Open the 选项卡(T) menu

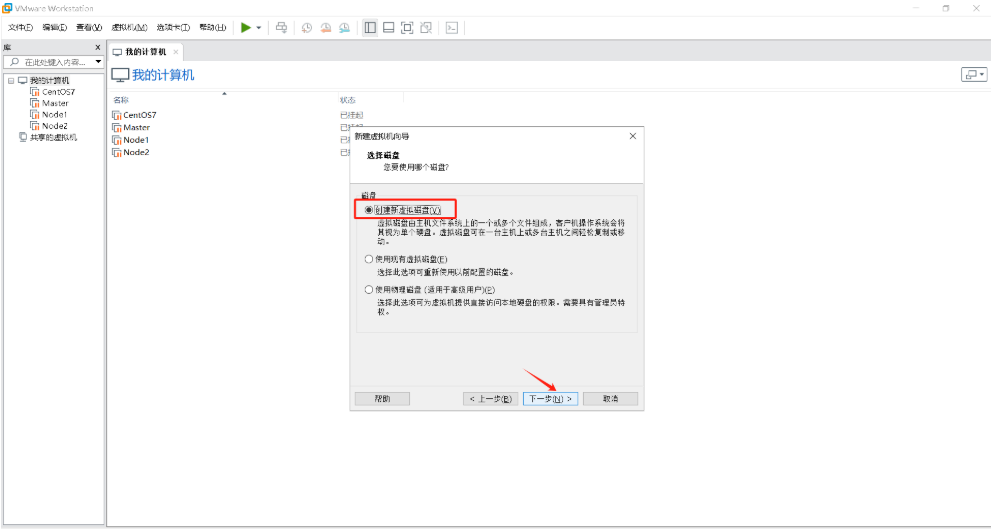(173, 28)
